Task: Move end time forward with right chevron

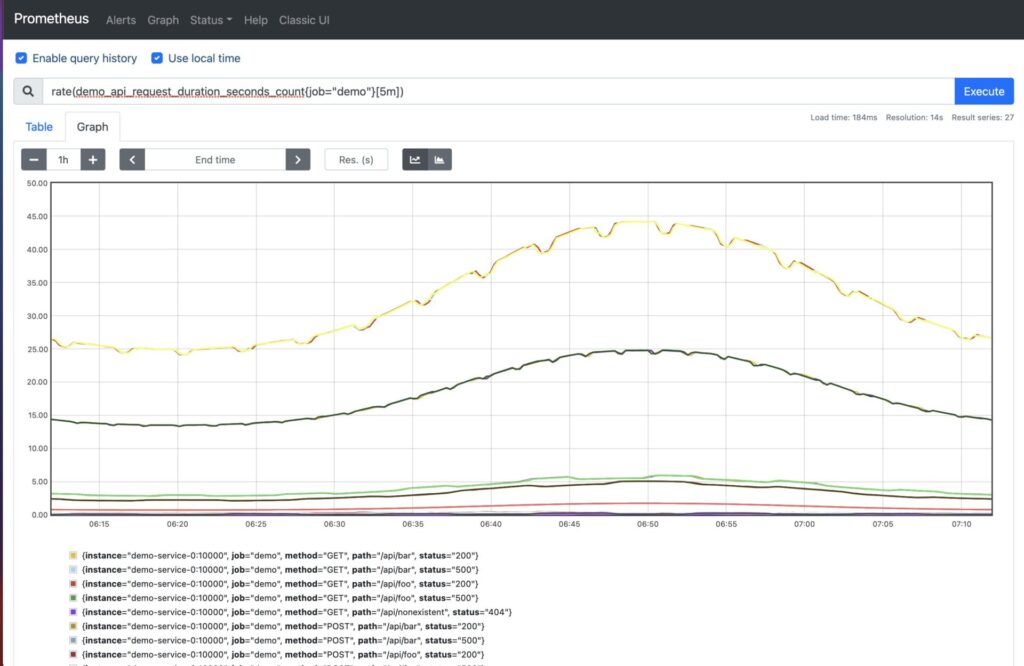Action: (x=298, y=159)
